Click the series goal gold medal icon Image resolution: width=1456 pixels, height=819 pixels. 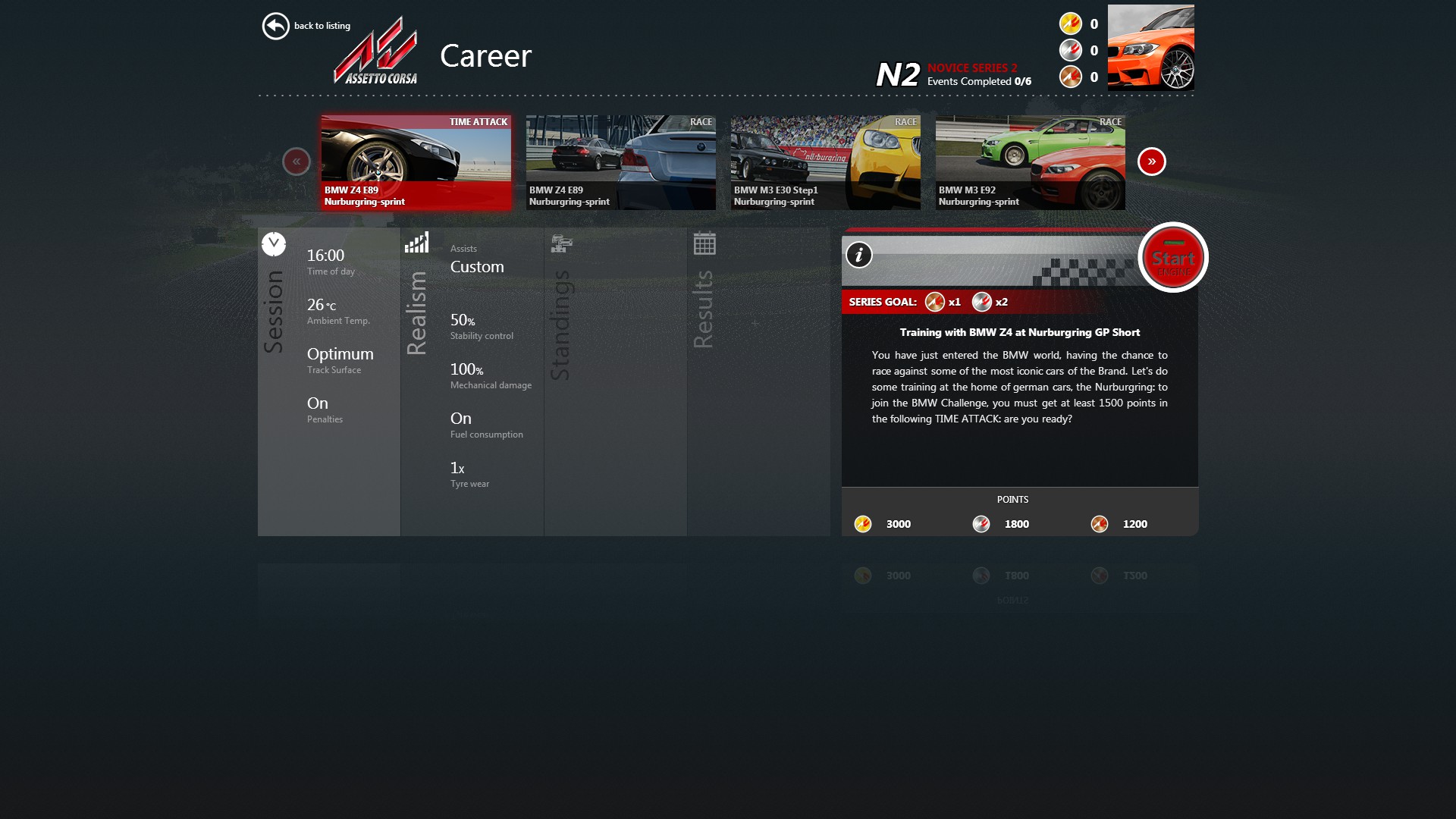click(933, 302)
